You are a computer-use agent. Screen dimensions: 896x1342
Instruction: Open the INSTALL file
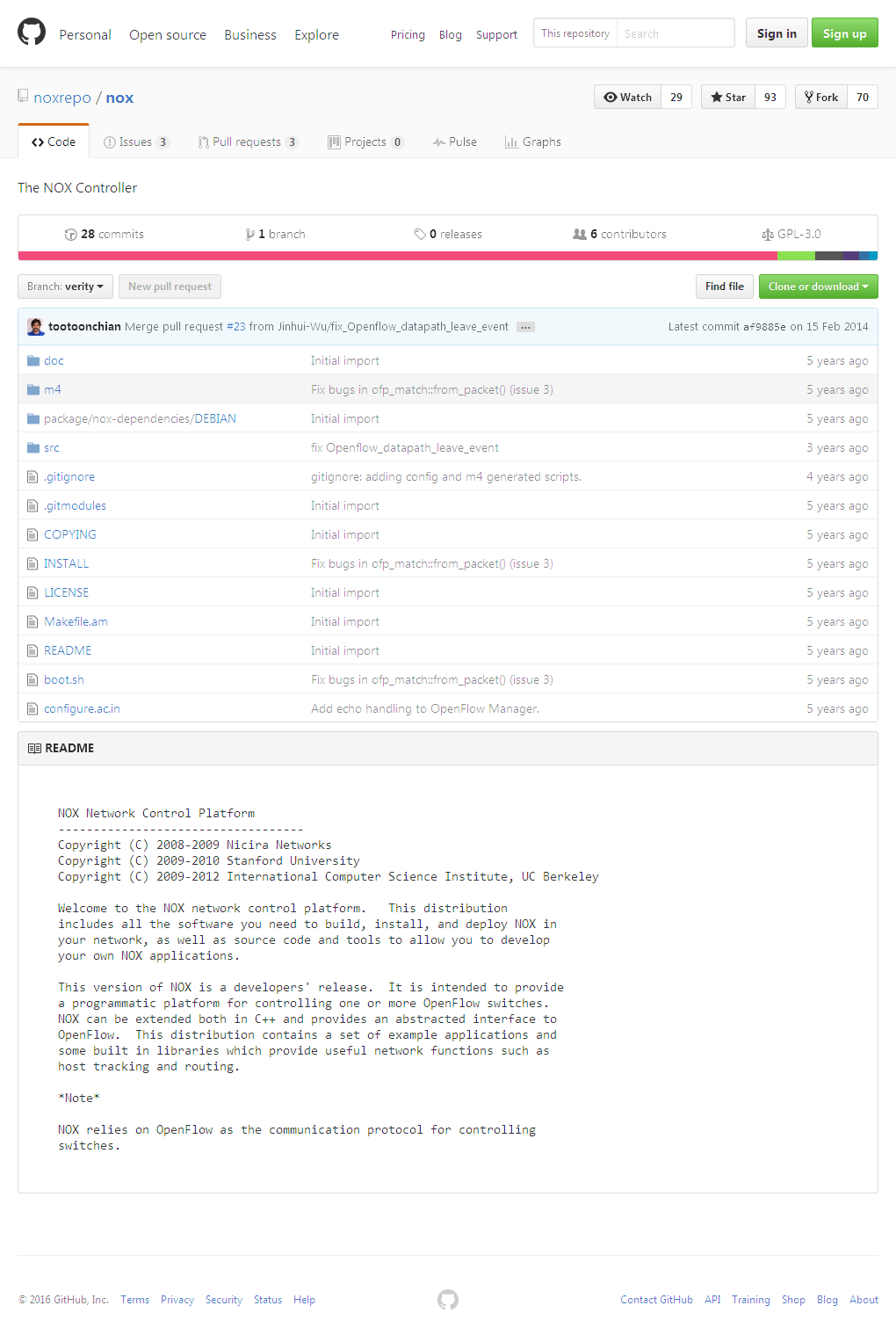tap(67, 563)
